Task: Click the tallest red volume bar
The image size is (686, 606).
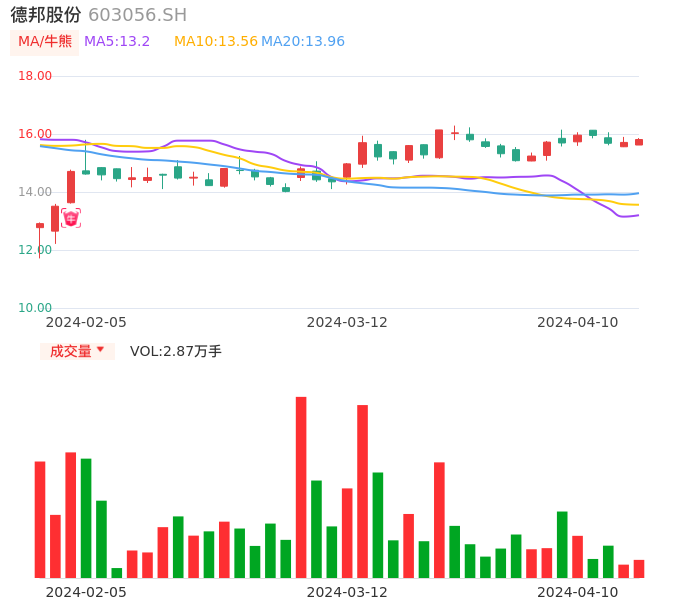Action: click(x=301, y=487)
